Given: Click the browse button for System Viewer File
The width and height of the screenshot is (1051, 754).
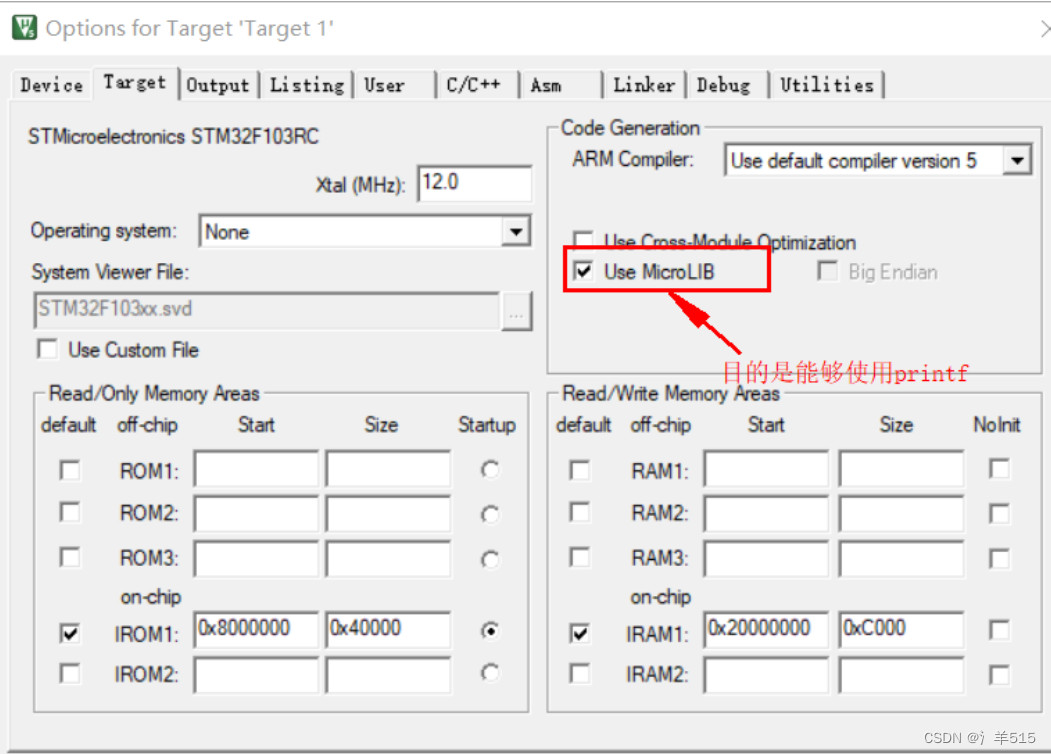Looking at the screenshot, I should (x=517, y=310).
